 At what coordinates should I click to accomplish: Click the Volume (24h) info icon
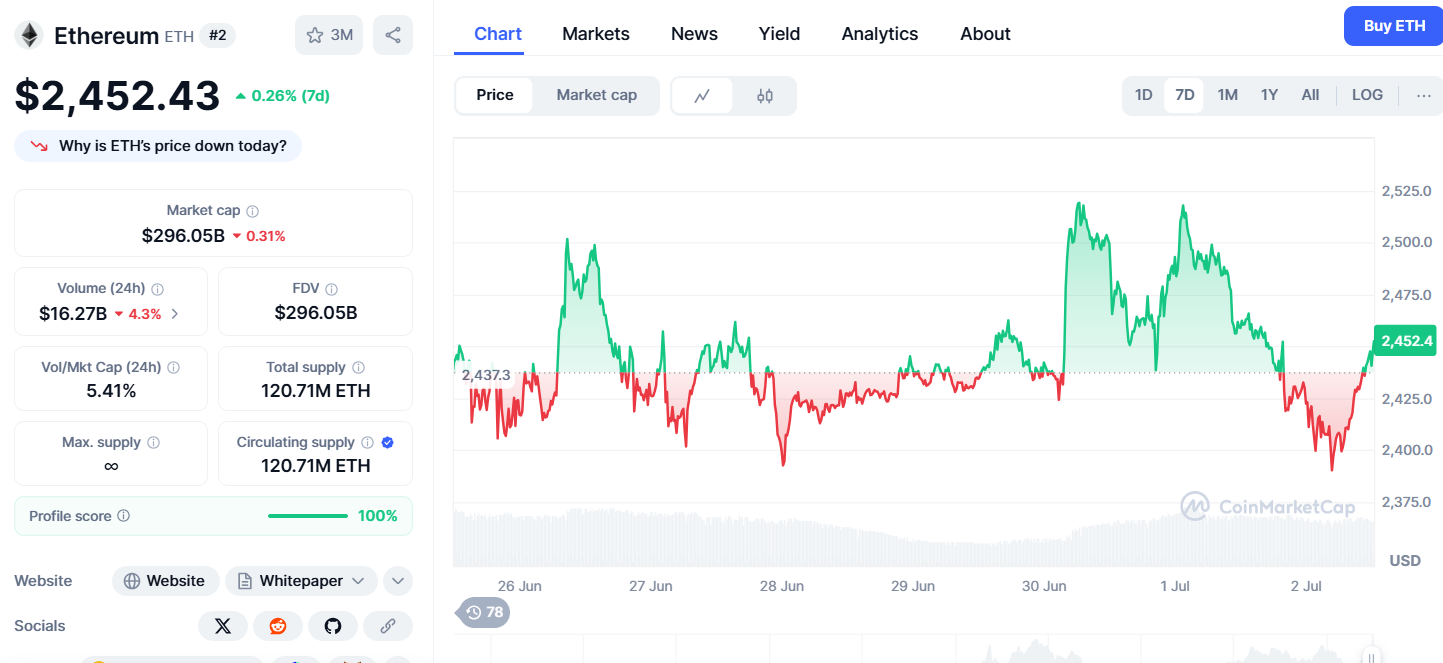[x=157, y=289]
